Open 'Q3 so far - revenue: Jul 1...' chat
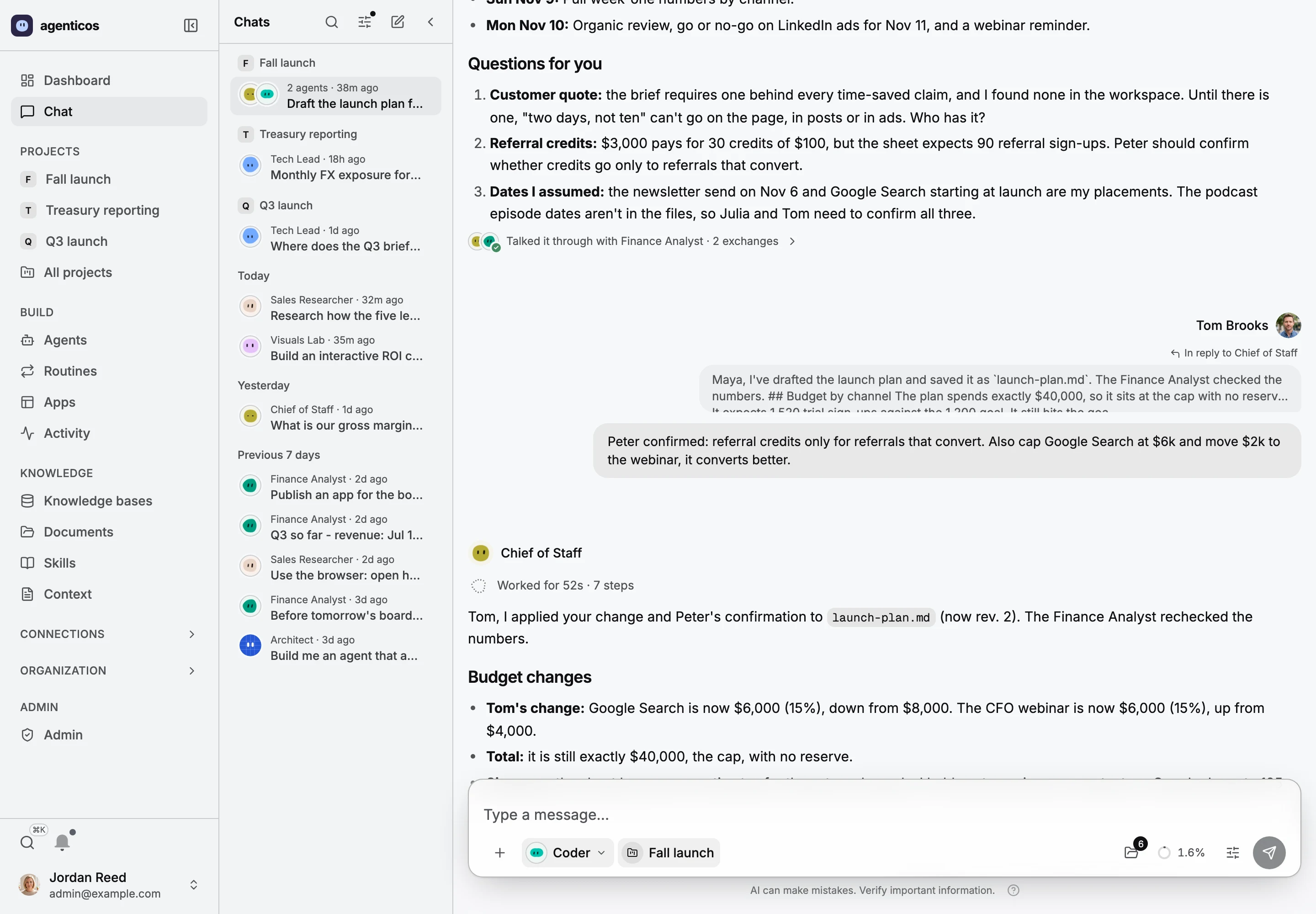Viewport: 1316px width, 914px height. point(335,527)
